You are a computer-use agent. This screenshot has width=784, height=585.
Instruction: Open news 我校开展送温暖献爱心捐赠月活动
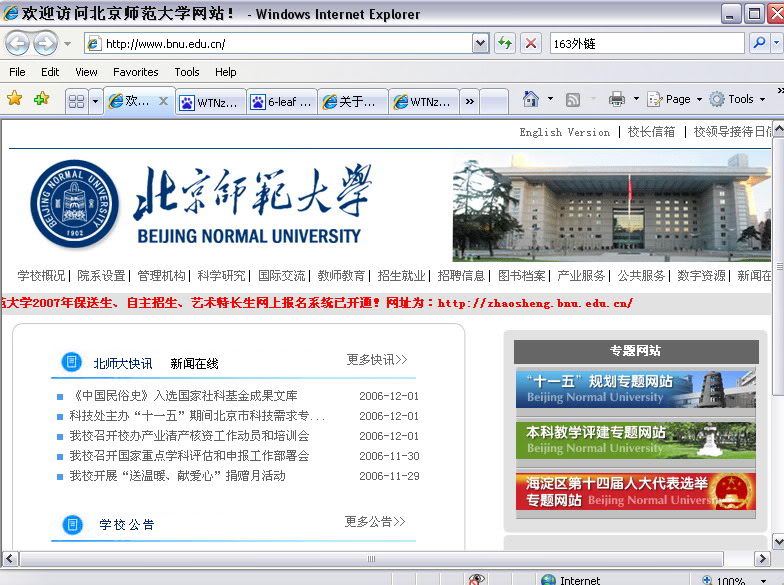tap(178, 476)
